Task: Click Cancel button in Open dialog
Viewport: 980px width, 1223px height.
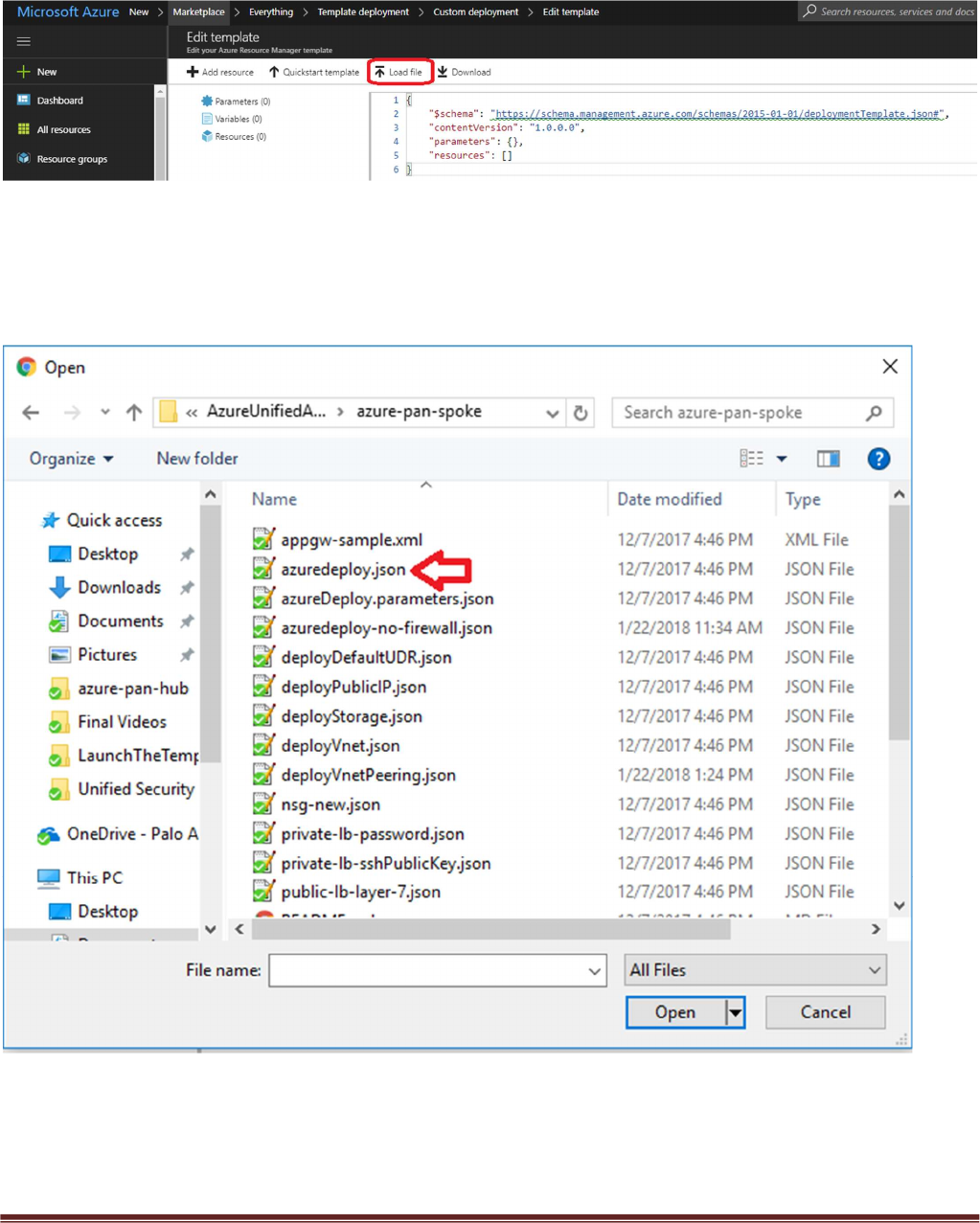Action: (x=825, y=1012)
